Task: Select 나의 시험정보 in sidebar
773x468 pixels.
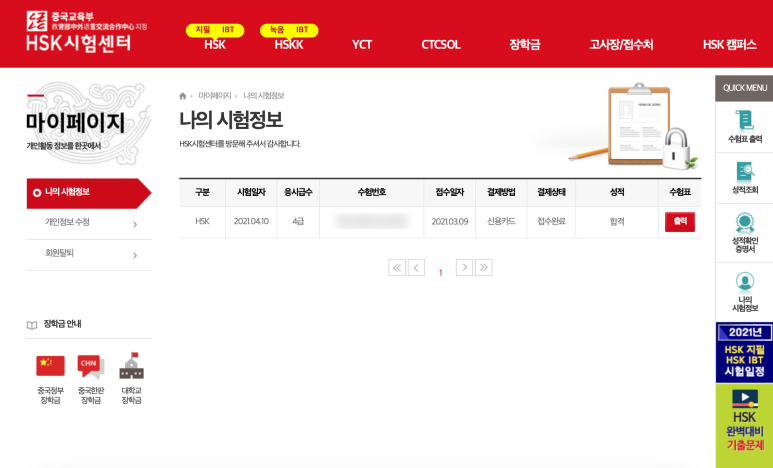Action: [x=89, y=193]
